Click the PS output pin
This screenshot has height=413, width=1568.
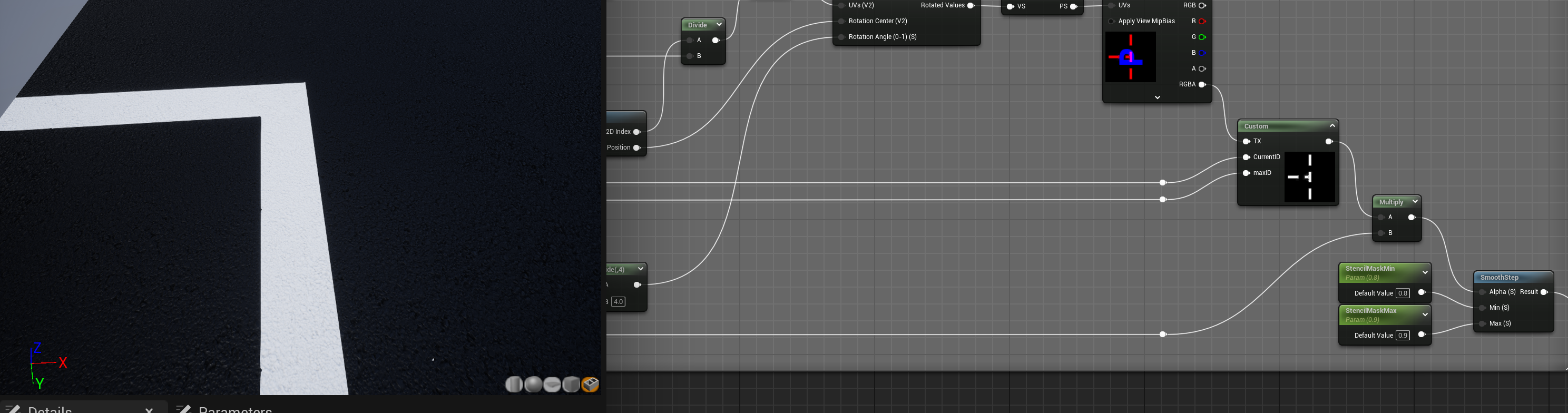[x=1074, y=7]
